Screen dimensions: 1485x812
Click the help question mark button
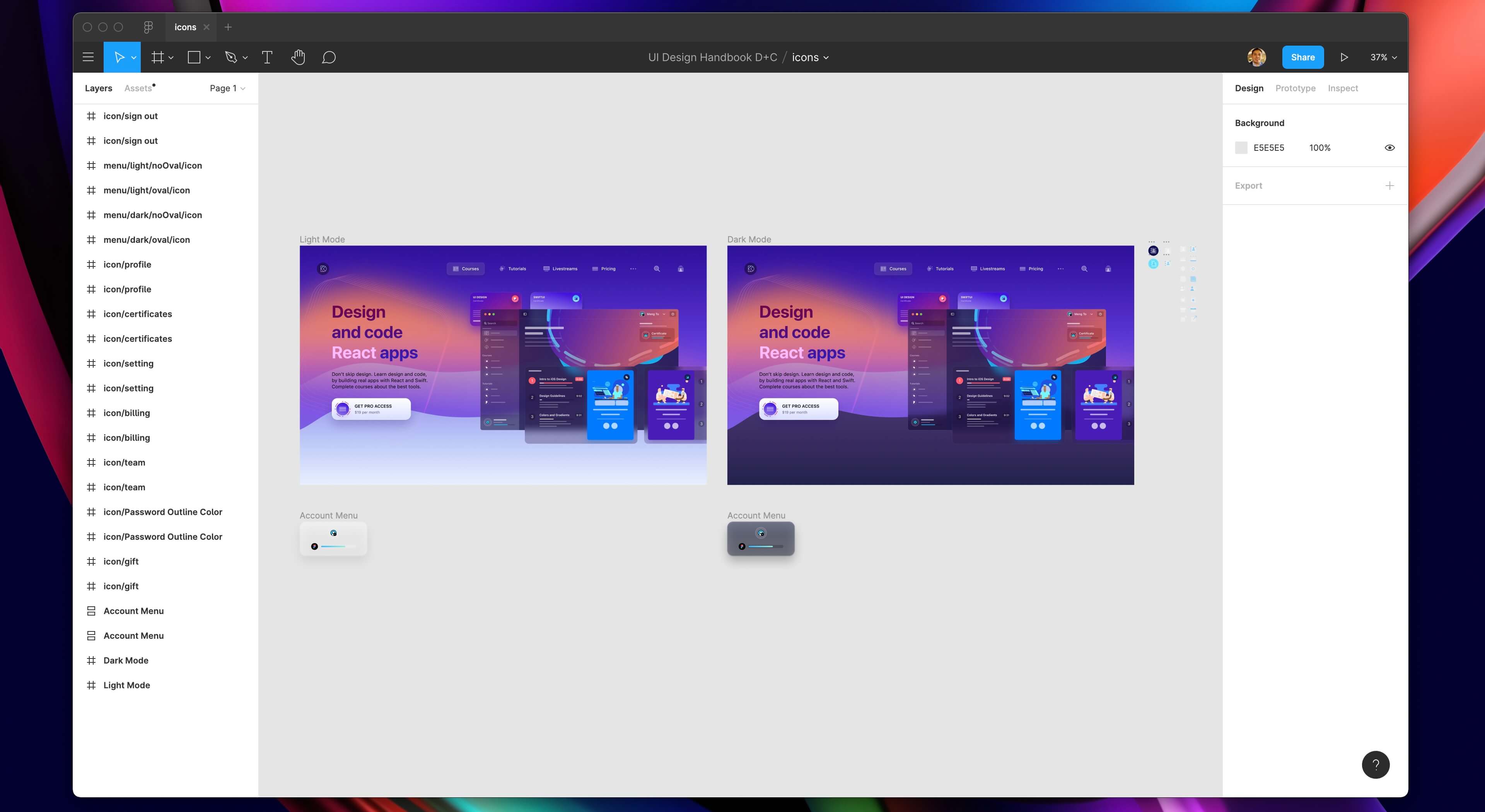click(1376, 764)
